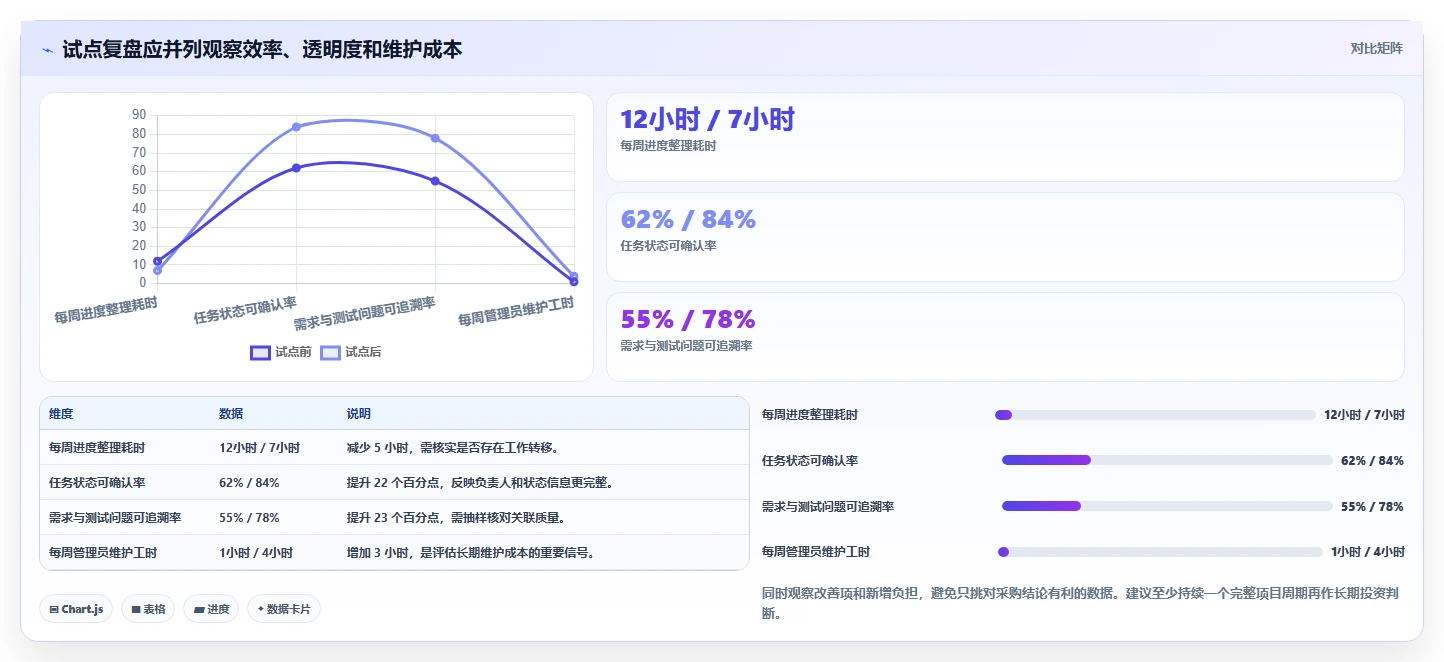Click the 试点后 data point at 78 for 需求与测试问题可追溯率
The width and height of the screenshot is (1444, 662).
[x=435, y=138]
